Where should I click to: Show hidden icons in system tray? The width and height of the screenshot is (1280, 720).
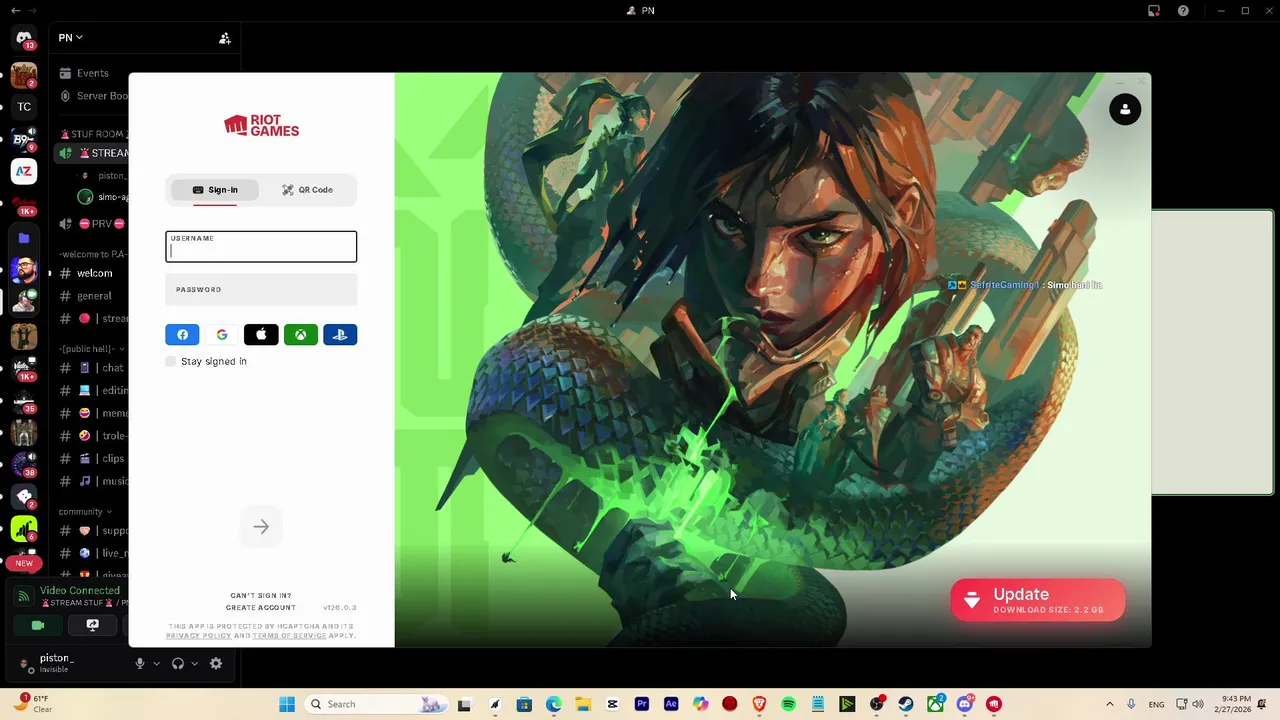point(1109,704)
